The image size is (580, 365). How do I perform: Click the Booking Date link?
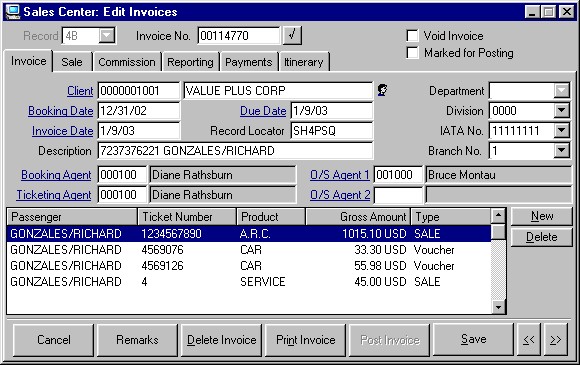coord(61,111)
